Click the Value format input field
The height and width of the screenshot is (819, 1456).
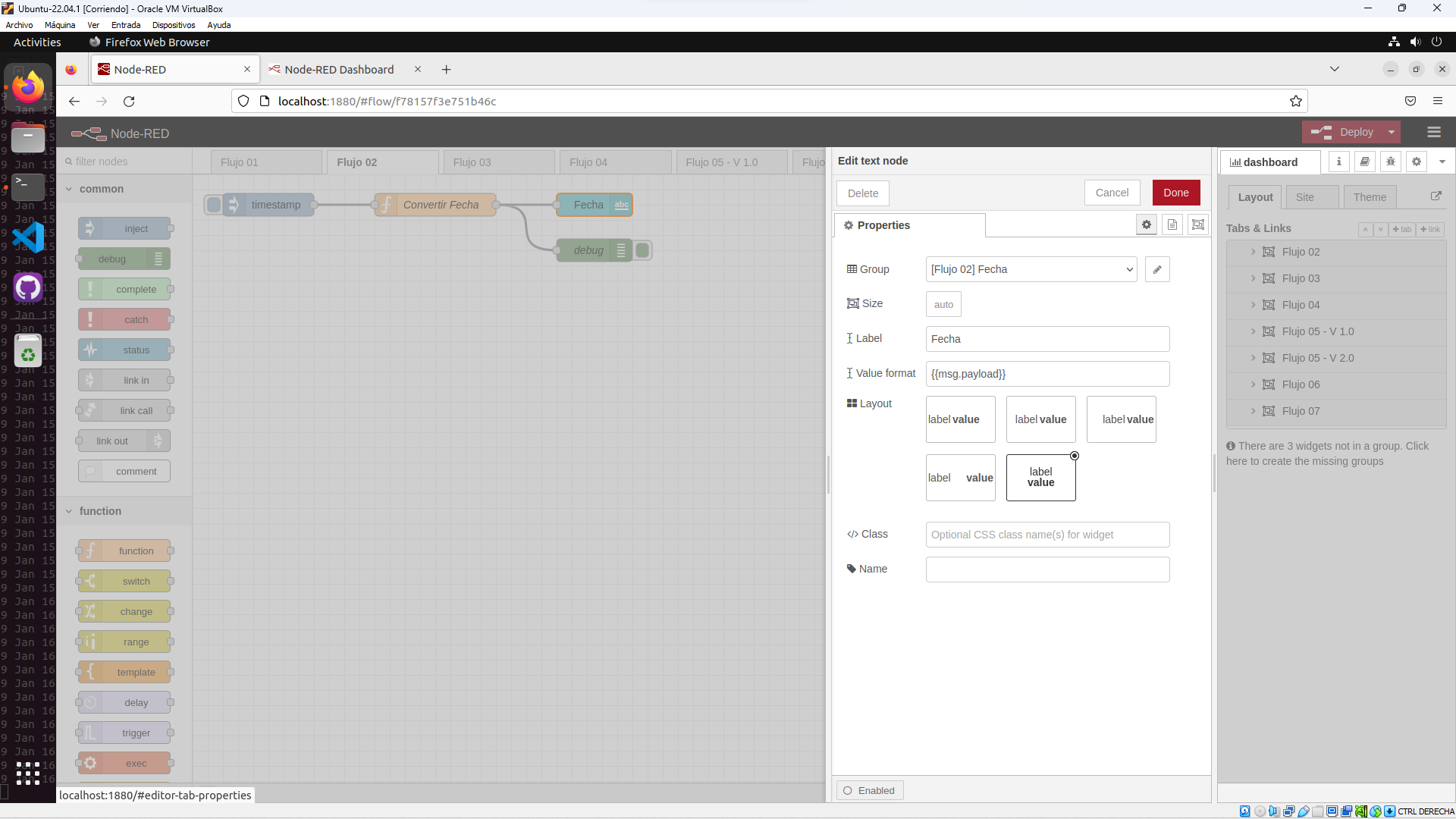(1047, 374)
